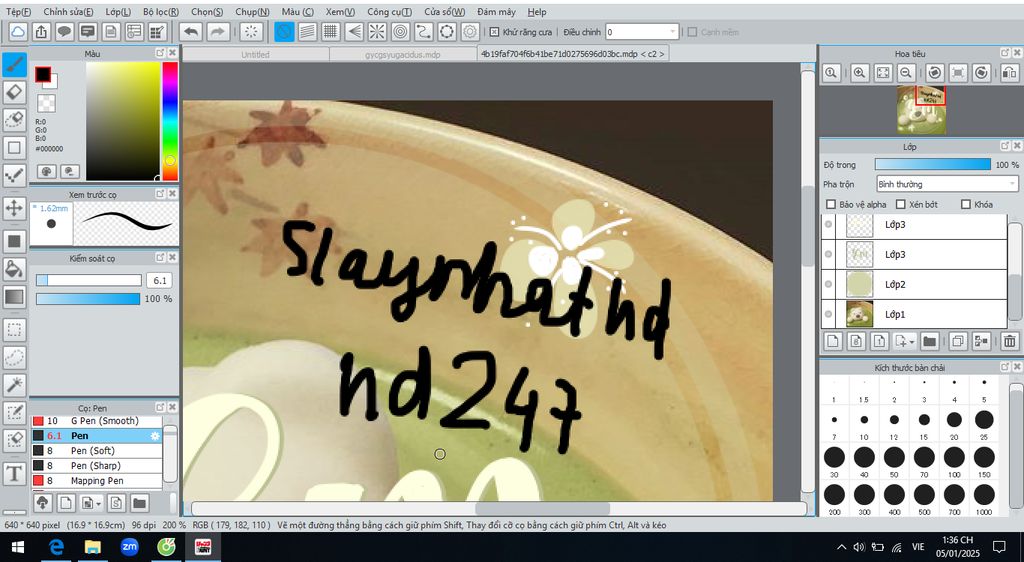Toggle Khử răng cưa checkbox
The width and height of the screenshot is (1024, 562).
(x=494, y=32)
